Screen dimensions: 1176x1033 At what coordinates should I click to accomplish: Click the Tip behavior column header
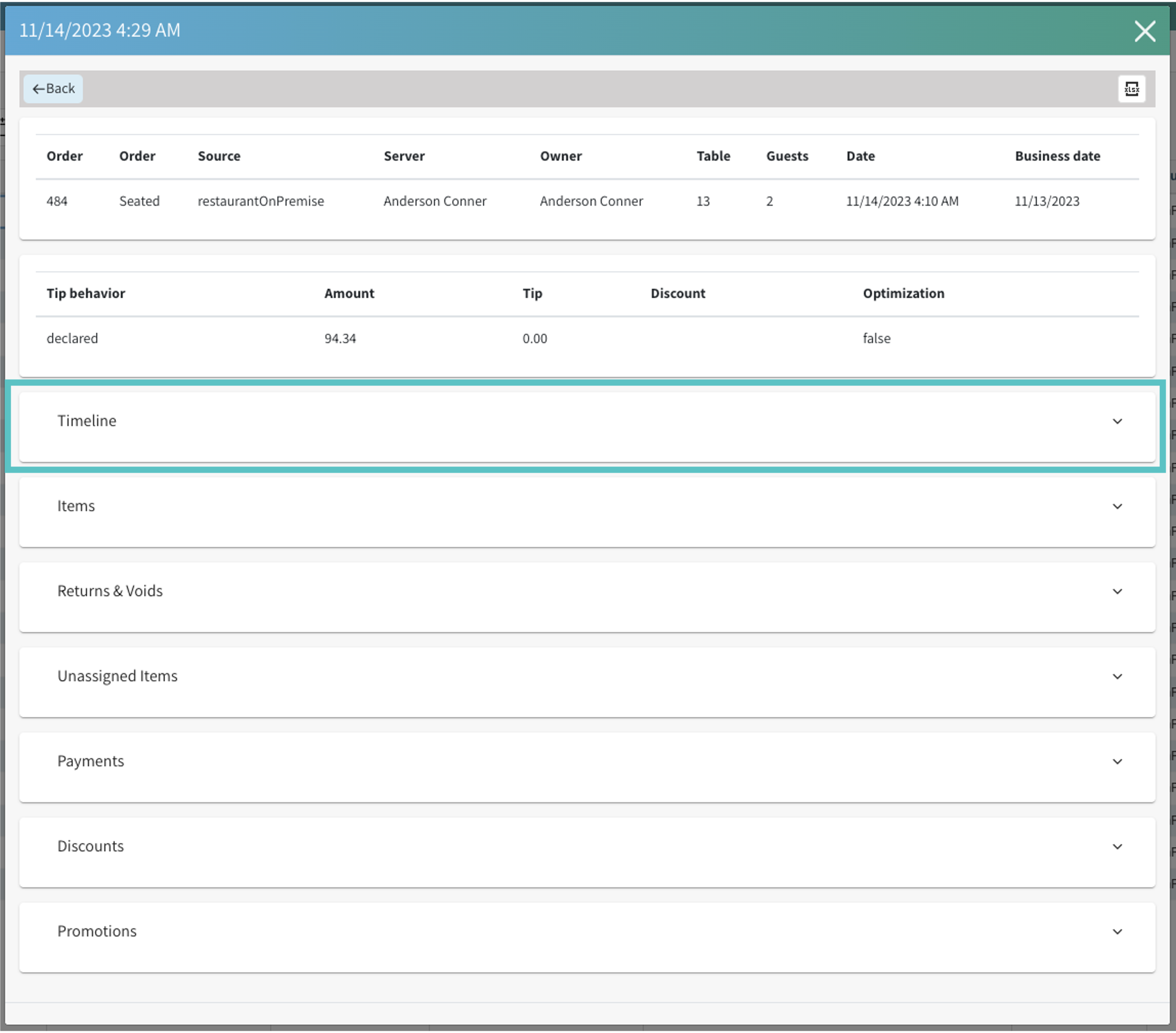pos(86,293)
